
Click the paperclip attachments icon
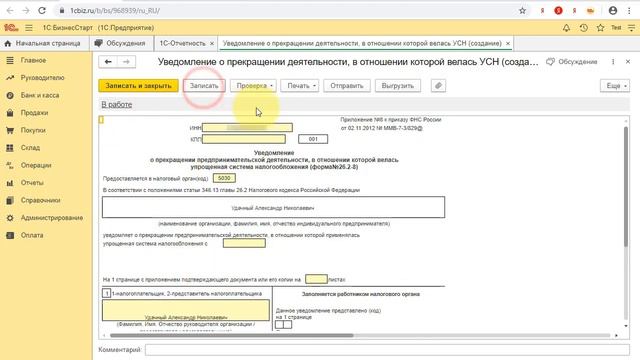pyautogui.click(x=438, y=86)
